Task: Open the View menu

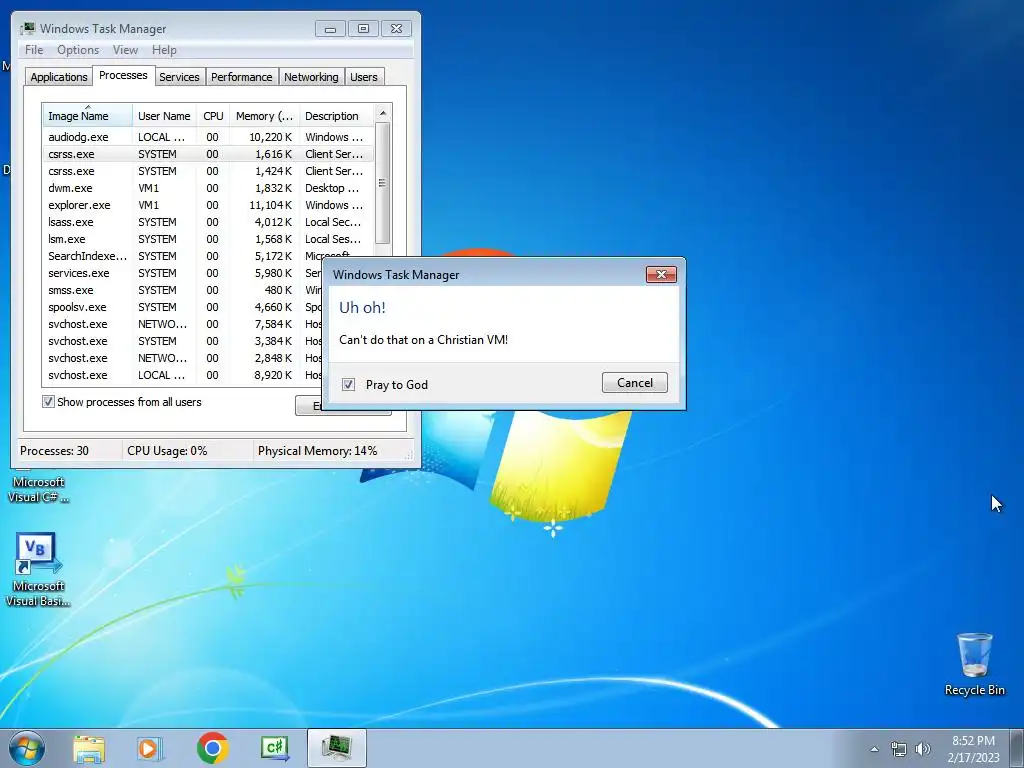Action: point(125,50)
